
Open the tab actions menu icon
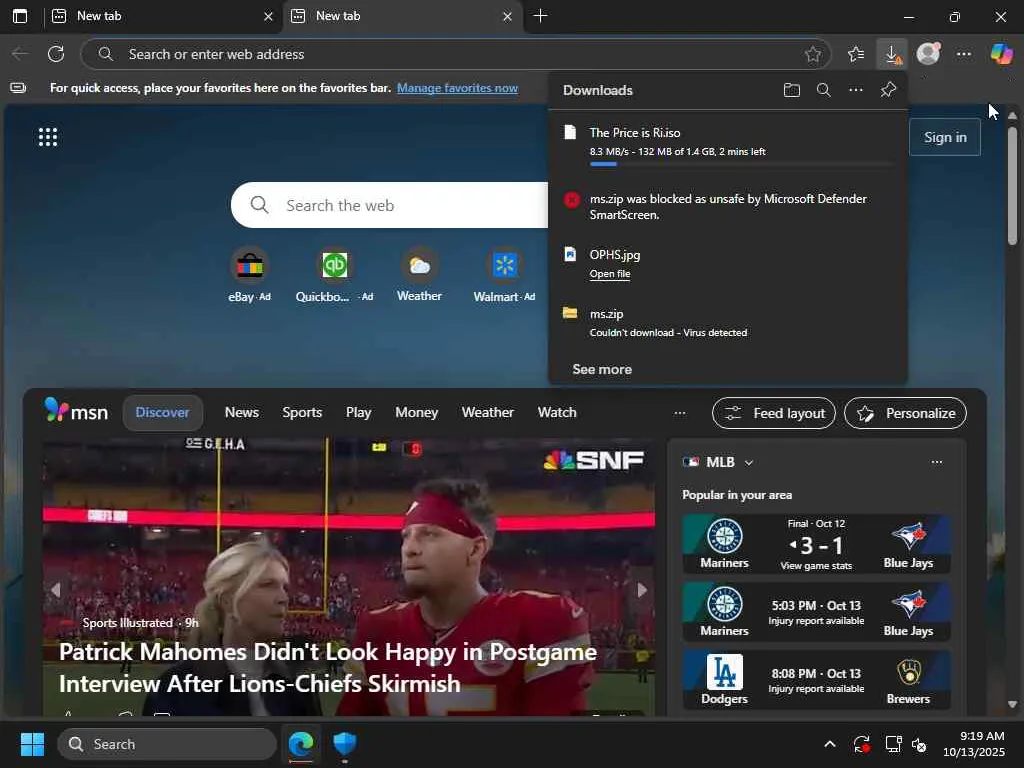click(x=20, y=16)
